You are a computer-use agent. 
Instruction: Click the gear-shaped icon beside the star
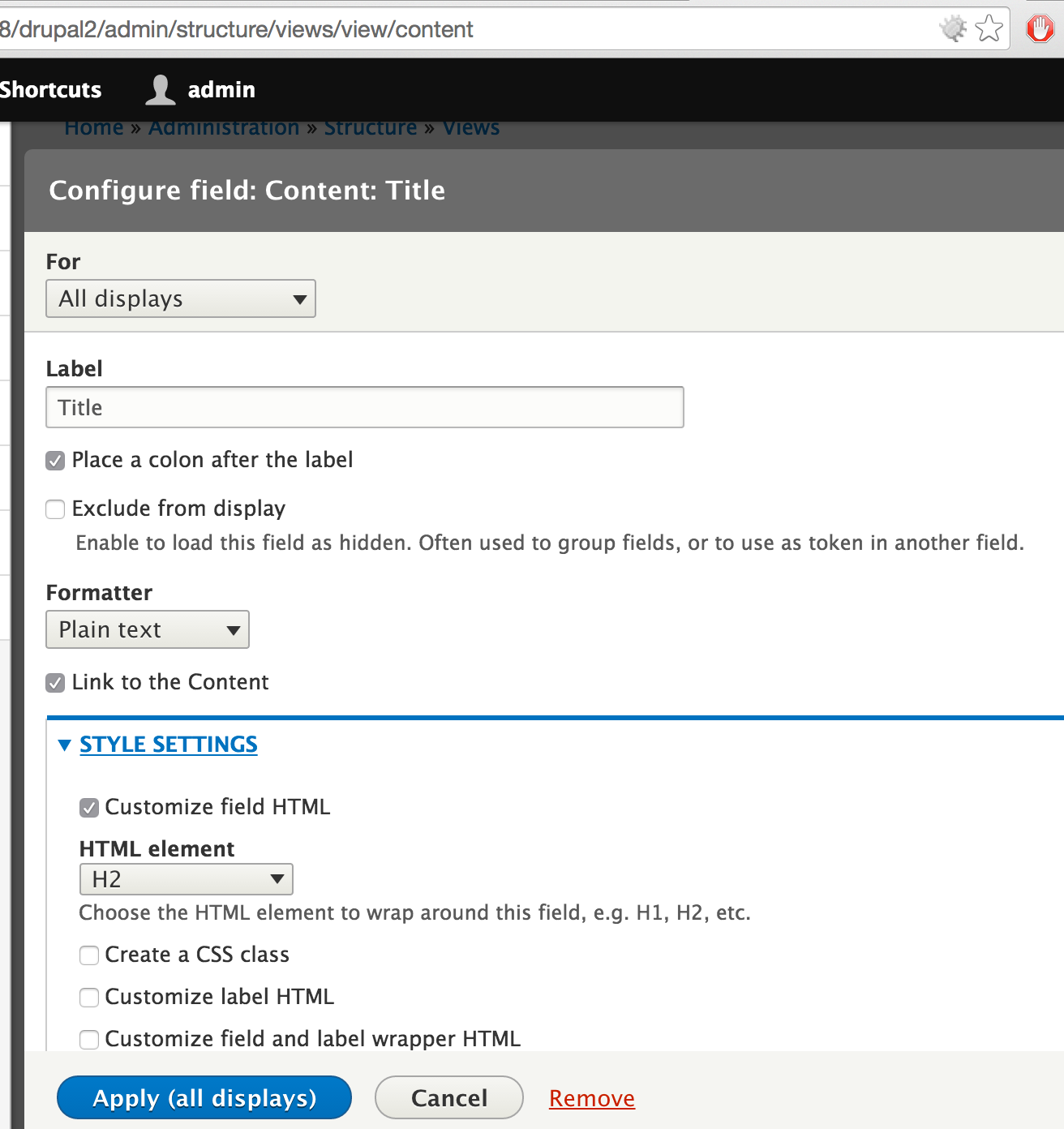pos(953,28)
